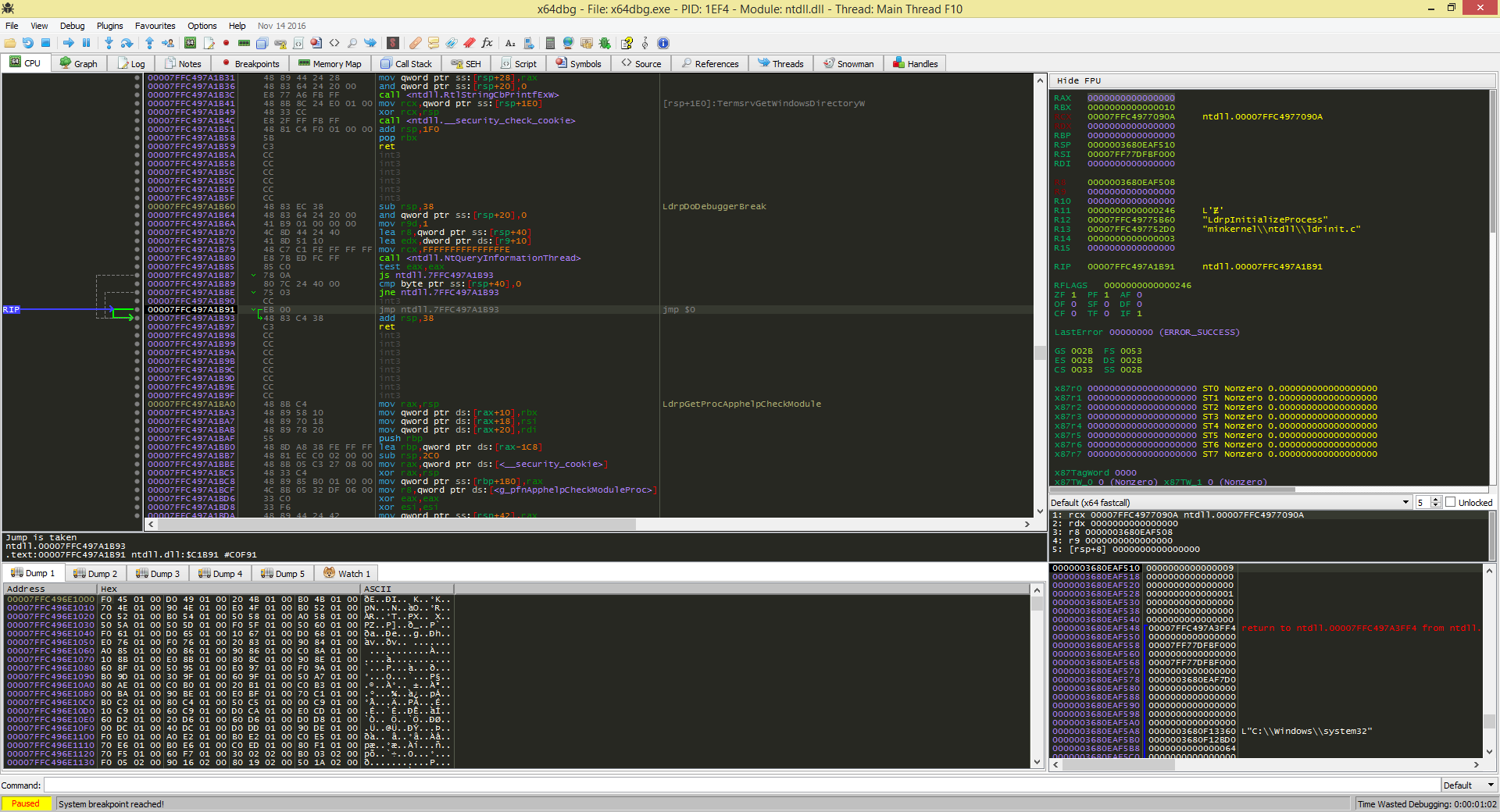The width and height of the screenshot is (1500, 812).
Task: Open the Favourites menu
Action: (155, 25)
